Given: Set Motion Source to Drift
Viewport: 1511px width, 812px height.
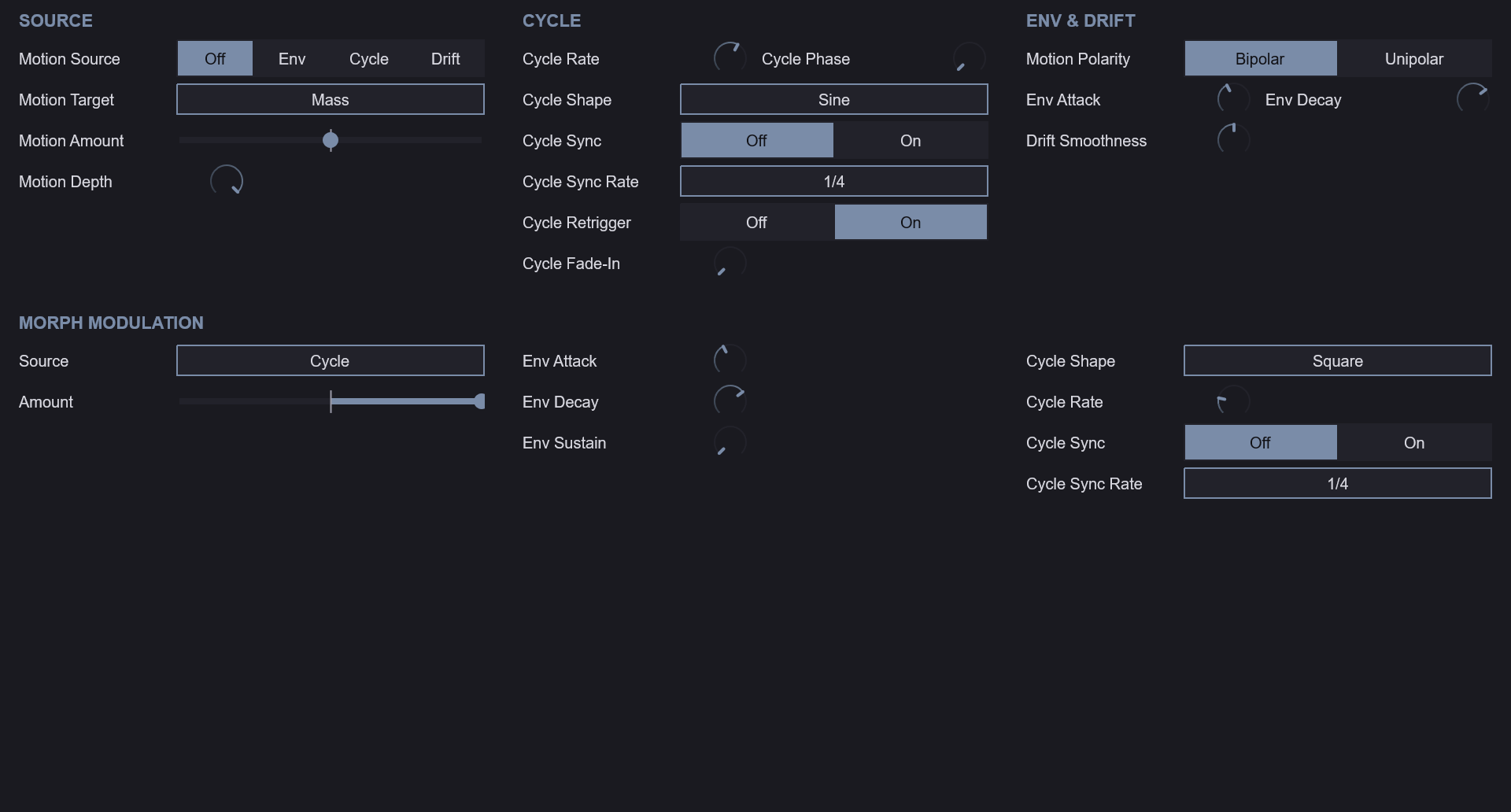Looking at the screenshot, I should click(x=445, y=58).
